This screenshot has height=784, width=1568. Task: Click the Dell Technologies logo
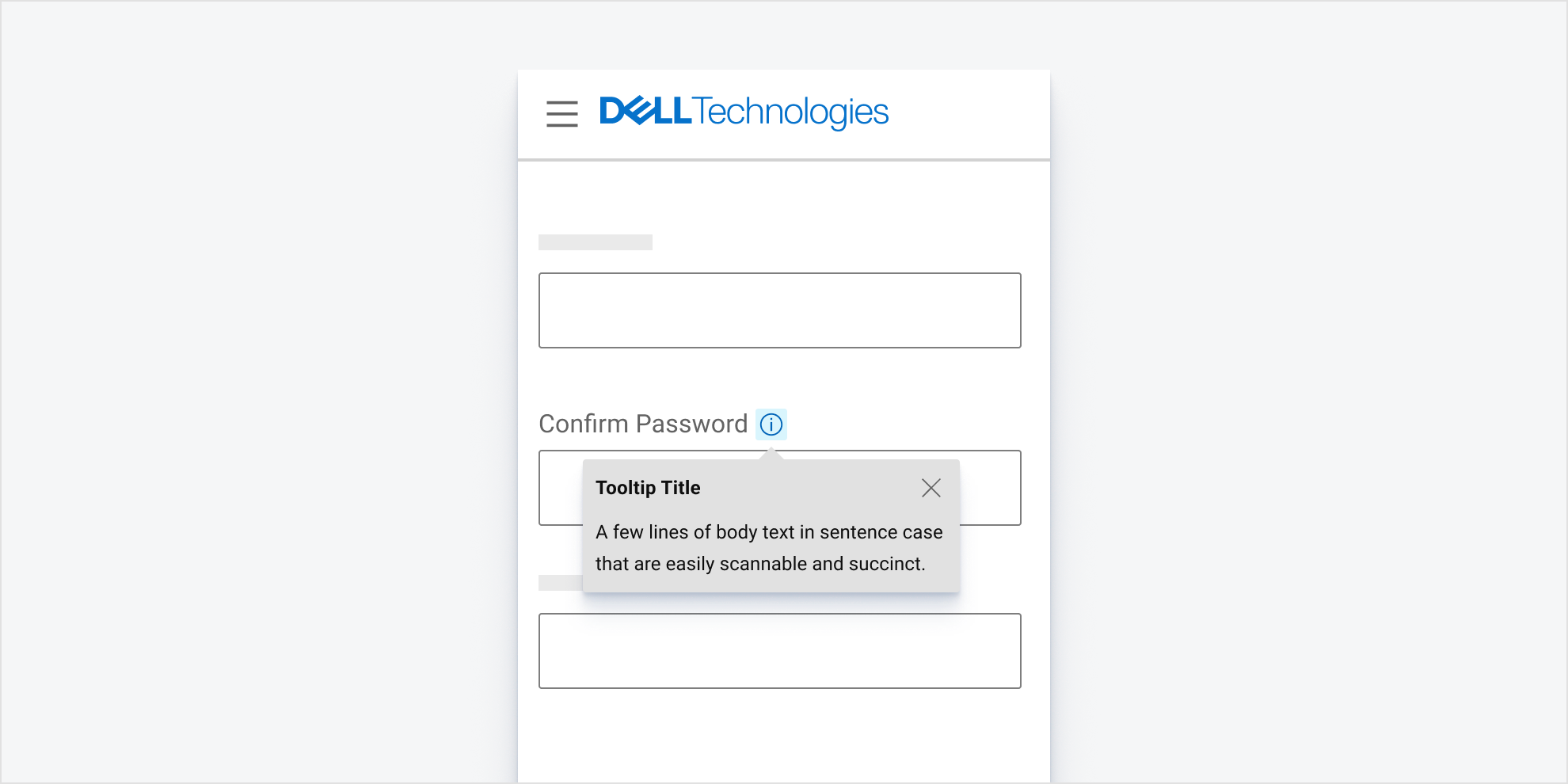pyautogui.click(x=744, y=112)
